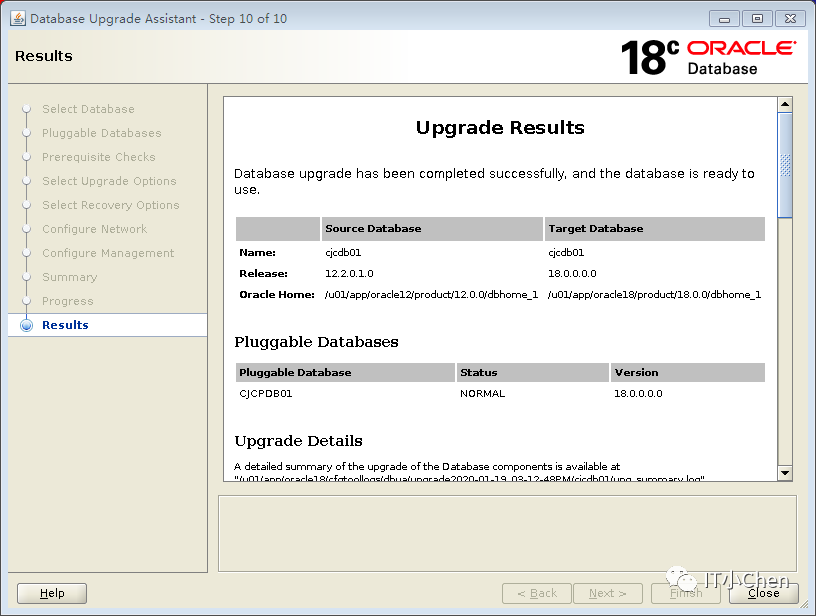Select the Results step in the sidebar
Image resolution: width=816 pixels, height=616 pixels.
point(108,325)
